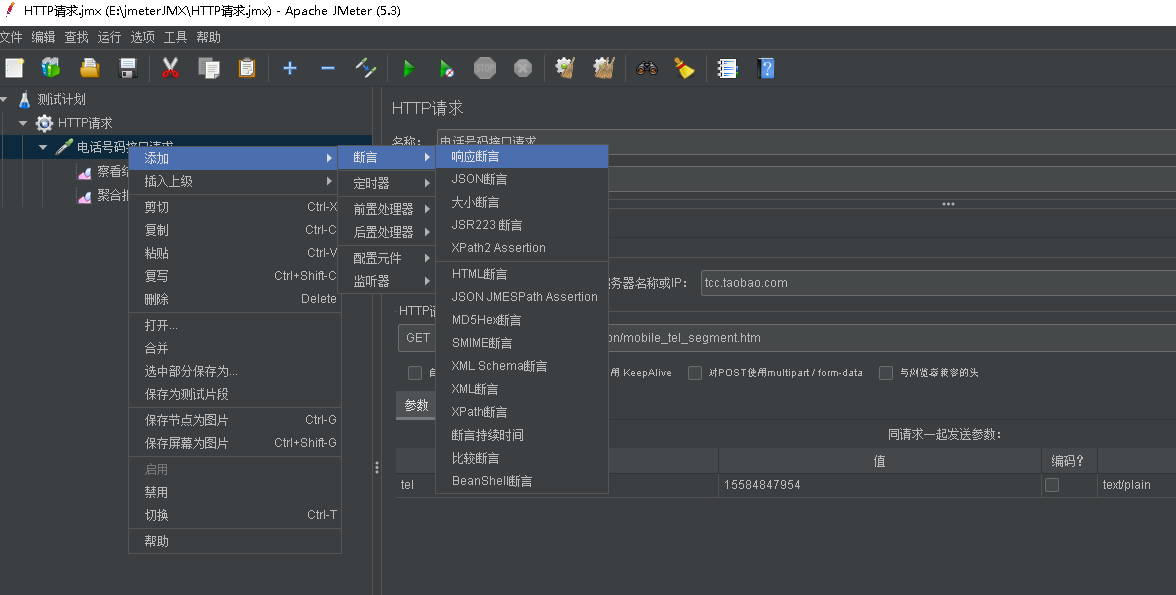
Task: Click the 值 column header
Action: click(880, 461)
